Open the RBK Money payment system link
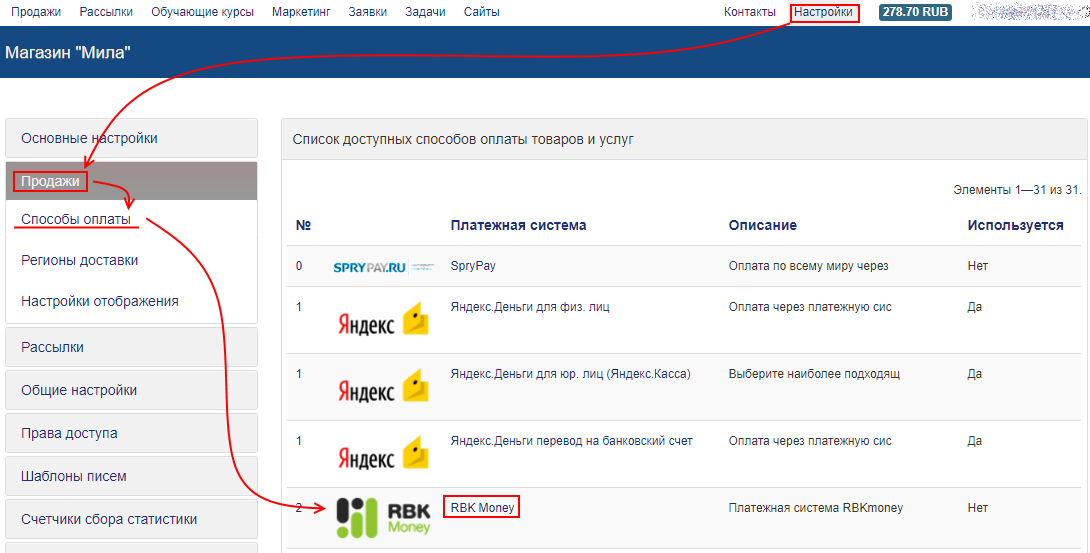Image resolution: width=1090 pixels, height=553 pixels. 482,508
